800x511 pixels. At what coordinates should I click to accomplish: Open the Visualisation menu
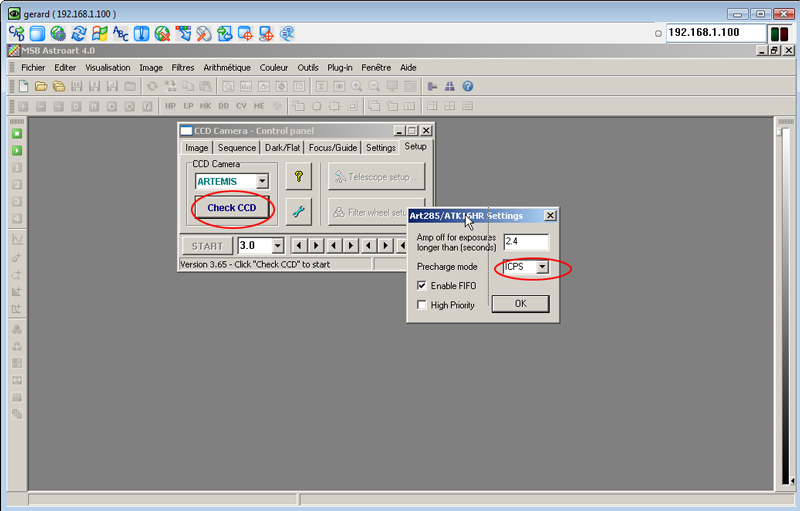(x=108, y=68)
